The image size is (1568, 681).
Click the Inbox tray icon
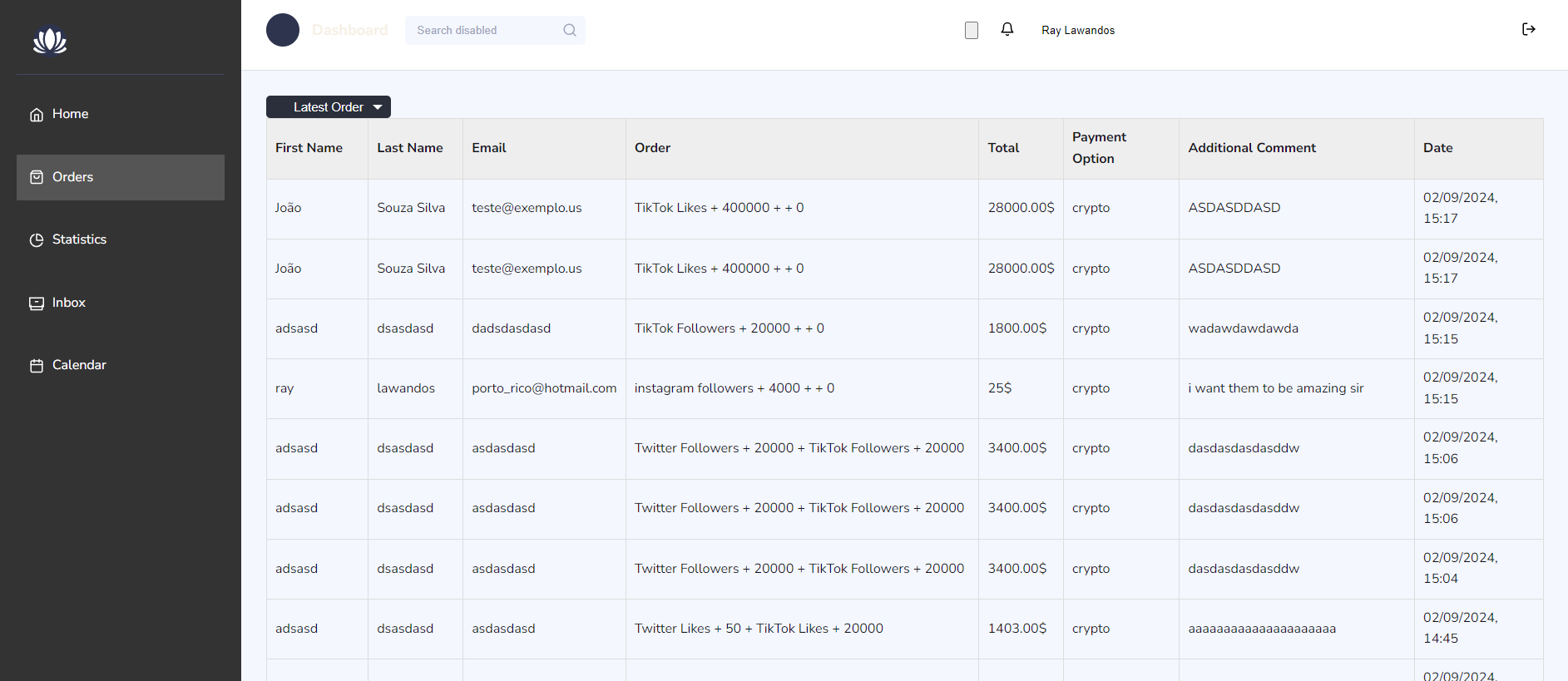click(37, 303)
